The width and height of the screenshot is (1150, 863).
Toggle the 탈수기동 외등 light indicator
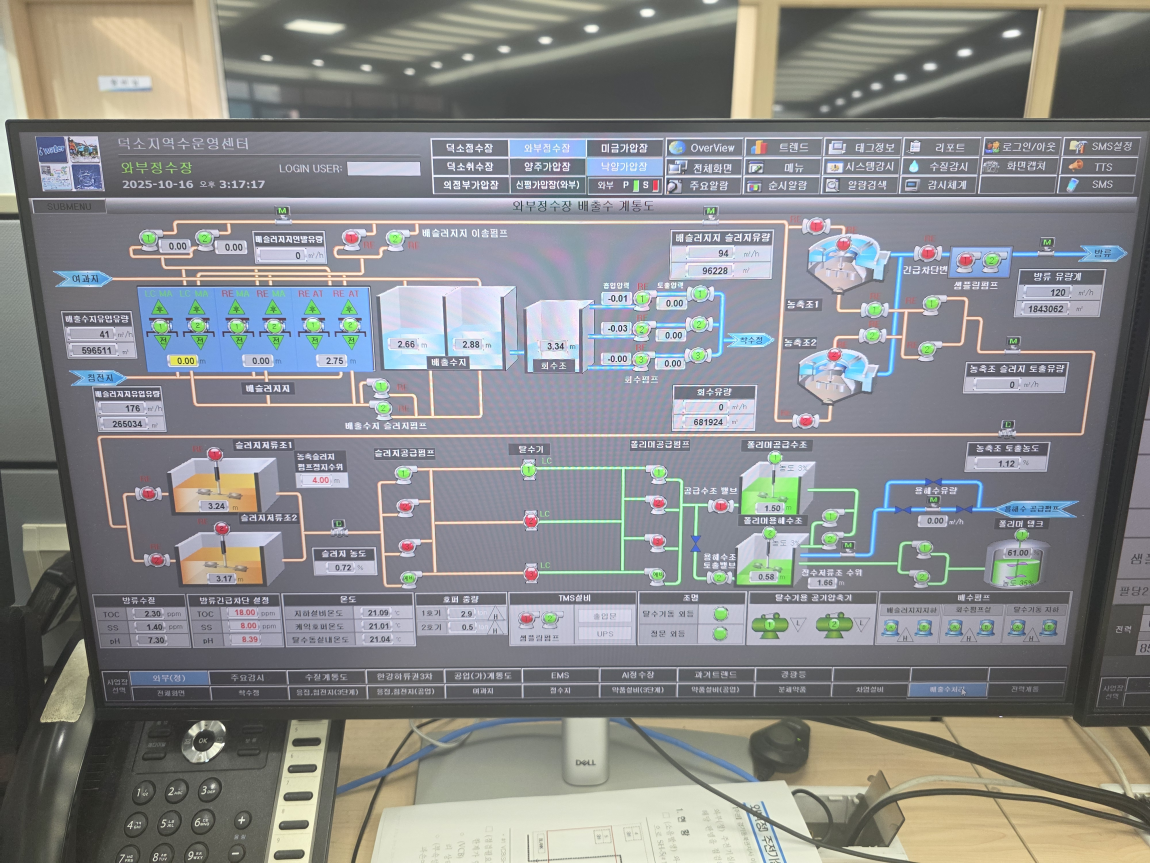[x=720, y=614]
